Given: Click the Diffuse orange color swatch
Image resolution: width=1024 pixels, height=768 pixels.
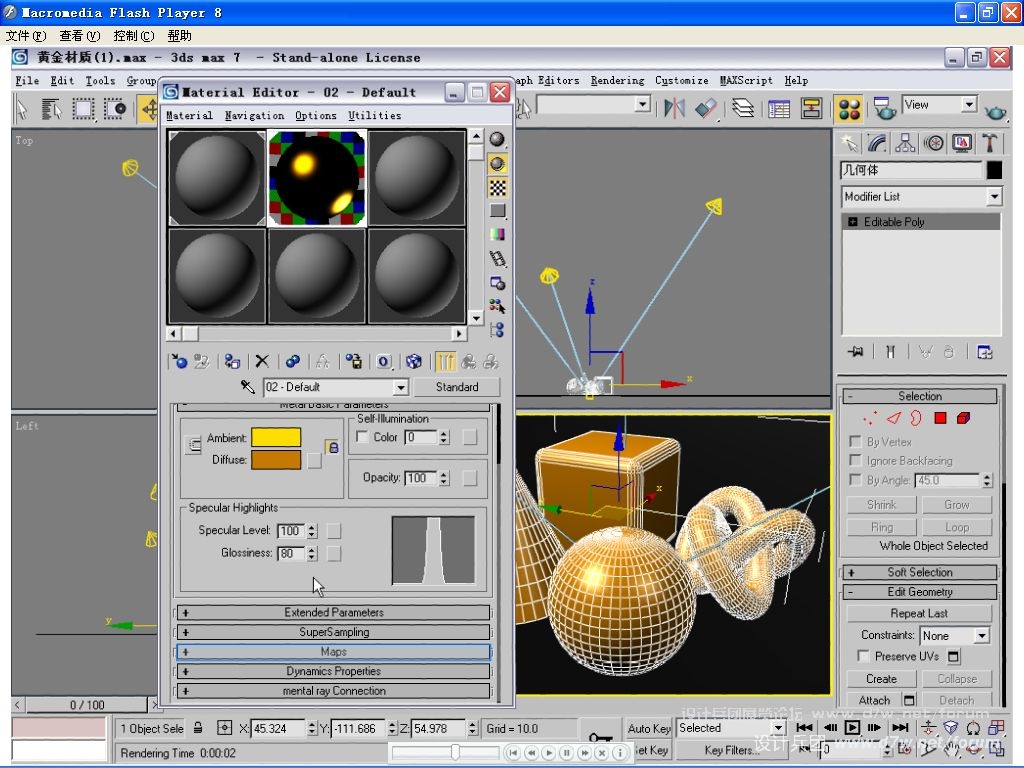Looking at the screenshot, I should [276, 460].
